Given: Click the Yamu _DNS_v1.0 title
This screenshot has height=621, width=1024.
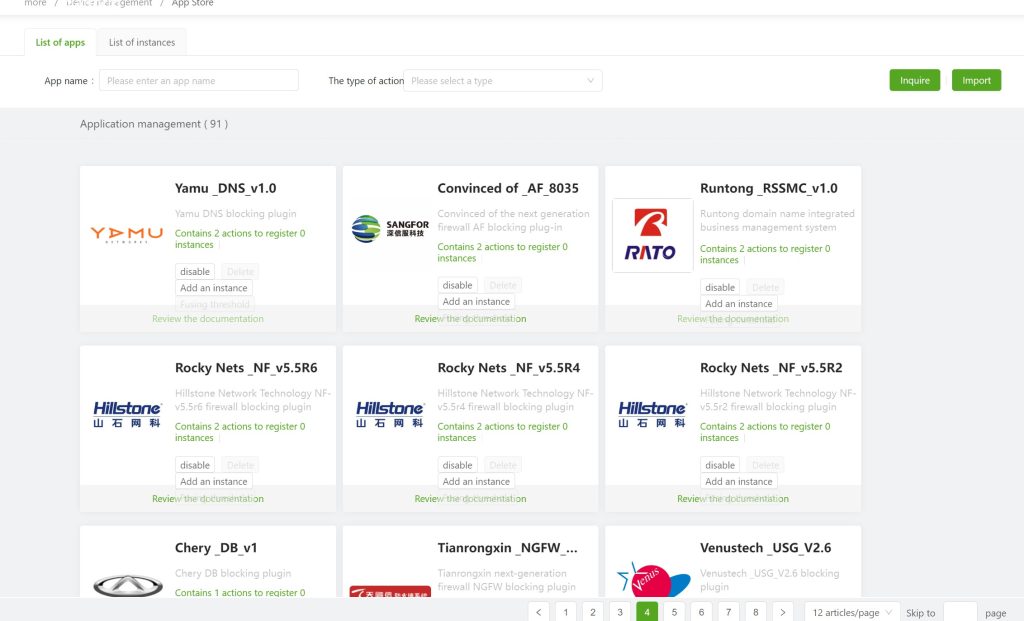Looking at the screenshot, I should pos(225,188).
